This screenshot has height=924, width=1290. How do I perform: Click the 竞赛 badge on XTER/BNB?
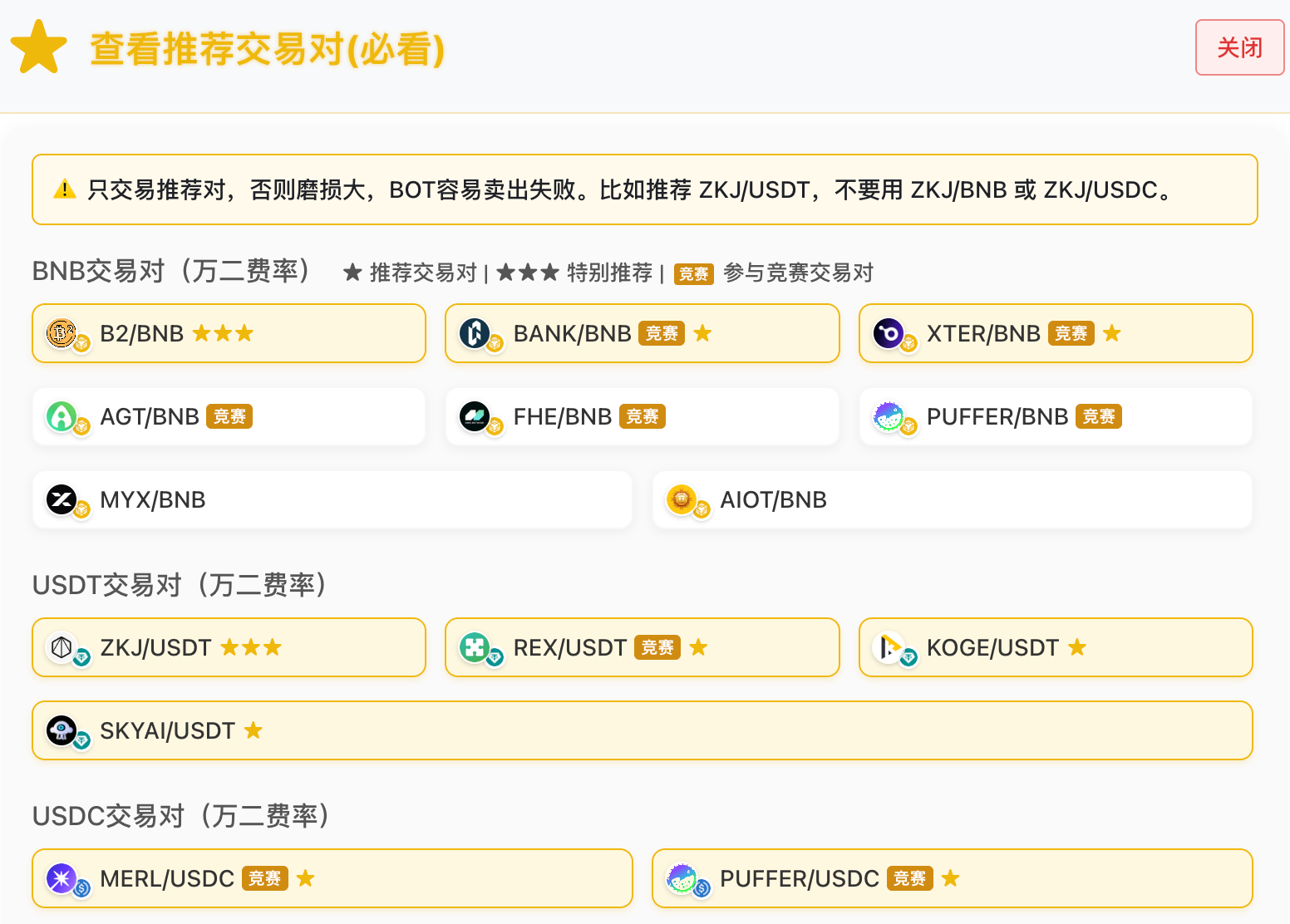1071,333
